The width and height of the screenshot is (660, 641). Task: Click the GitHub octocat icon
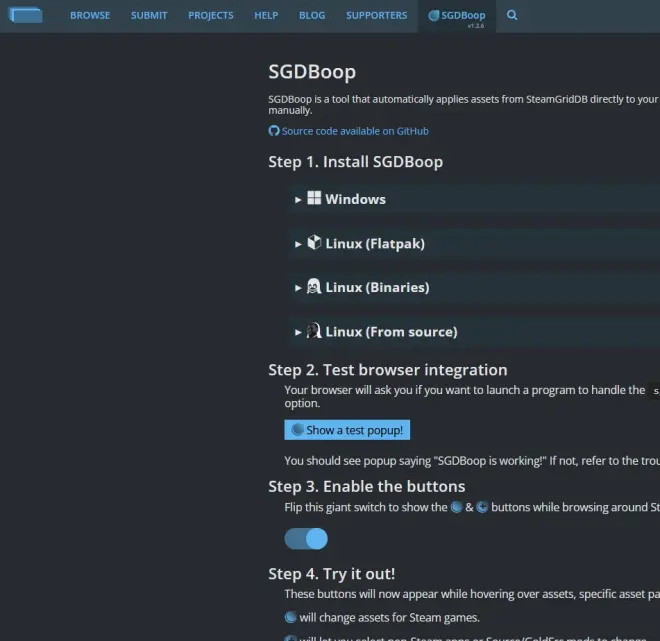tap(274, 131)
